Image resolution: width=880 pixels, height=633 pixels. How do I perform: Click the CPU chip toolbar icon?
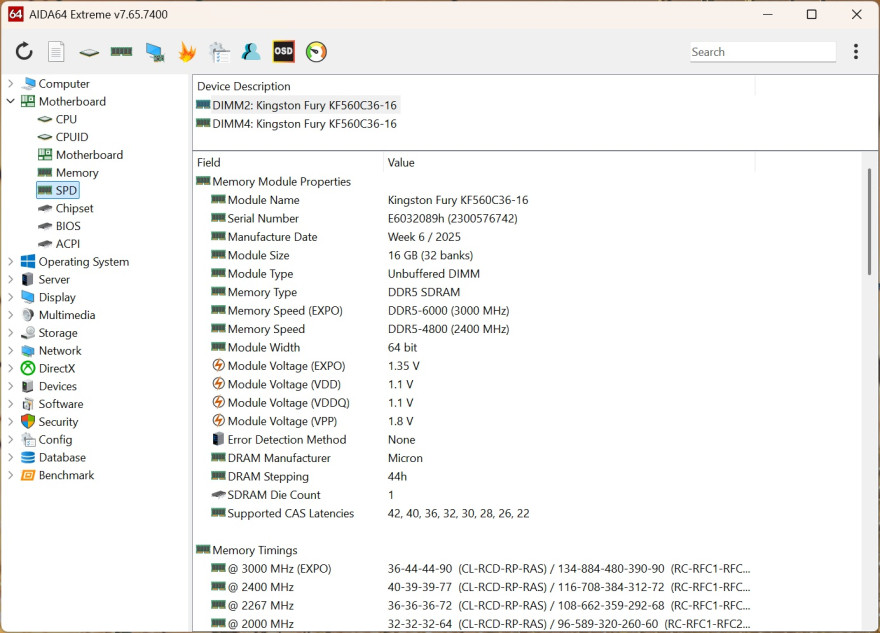[89, 52]
